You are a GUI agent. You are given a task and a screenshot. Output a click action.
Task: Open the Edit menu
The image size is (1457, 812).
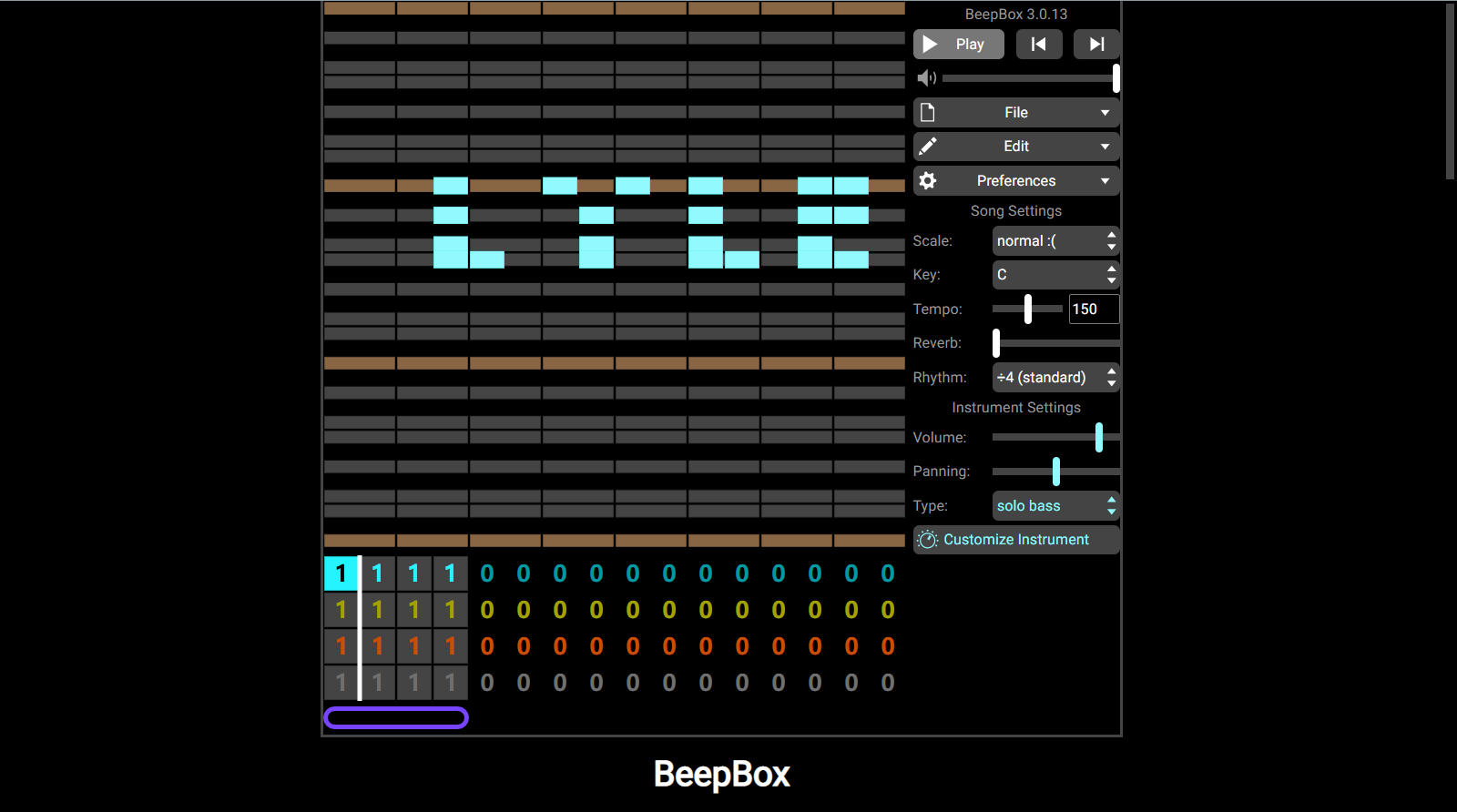click(x=1016, y=147)
